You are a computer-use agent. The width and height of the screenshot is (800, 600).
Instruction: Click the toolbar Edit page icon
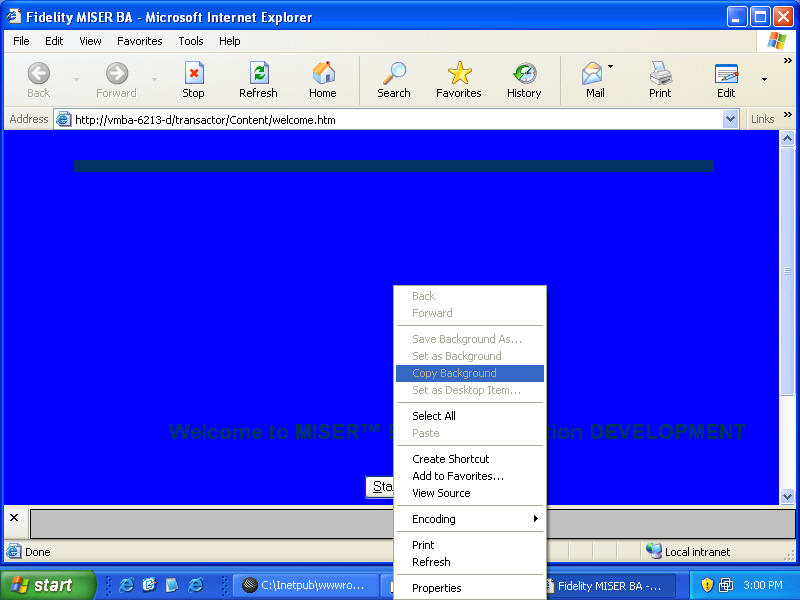tap(726, 74)
